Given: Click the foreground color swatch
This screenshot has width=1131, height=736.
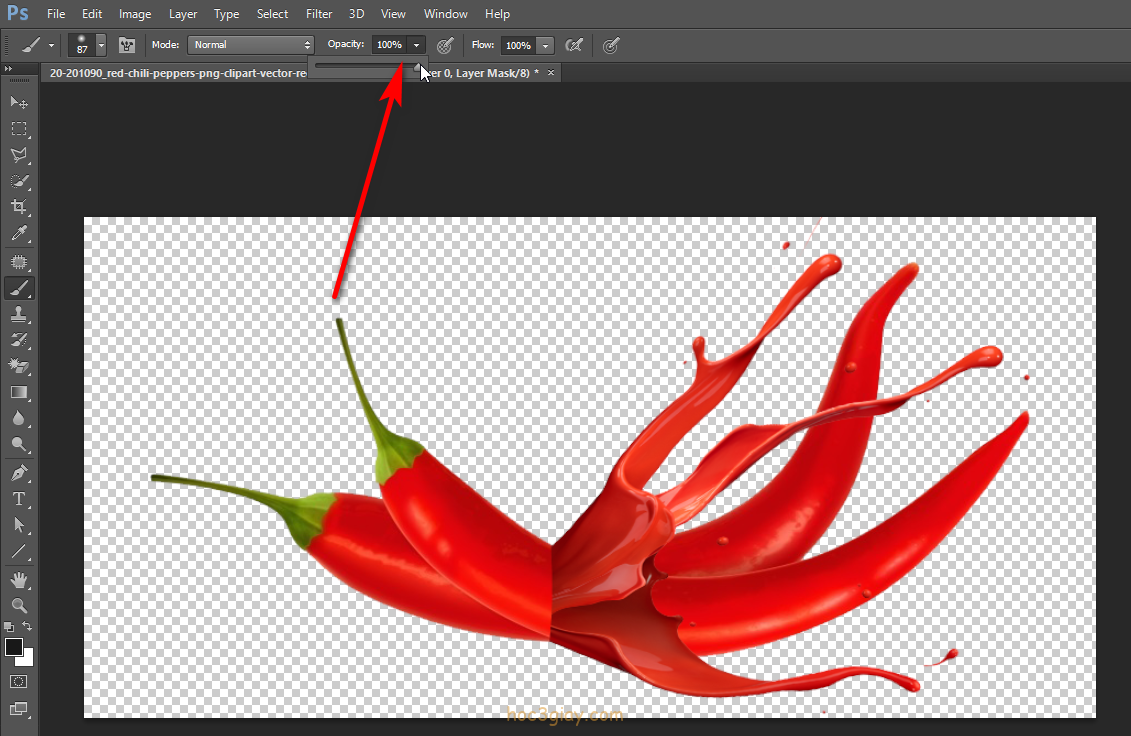Looking at the screenshot, I should point(14,647).
